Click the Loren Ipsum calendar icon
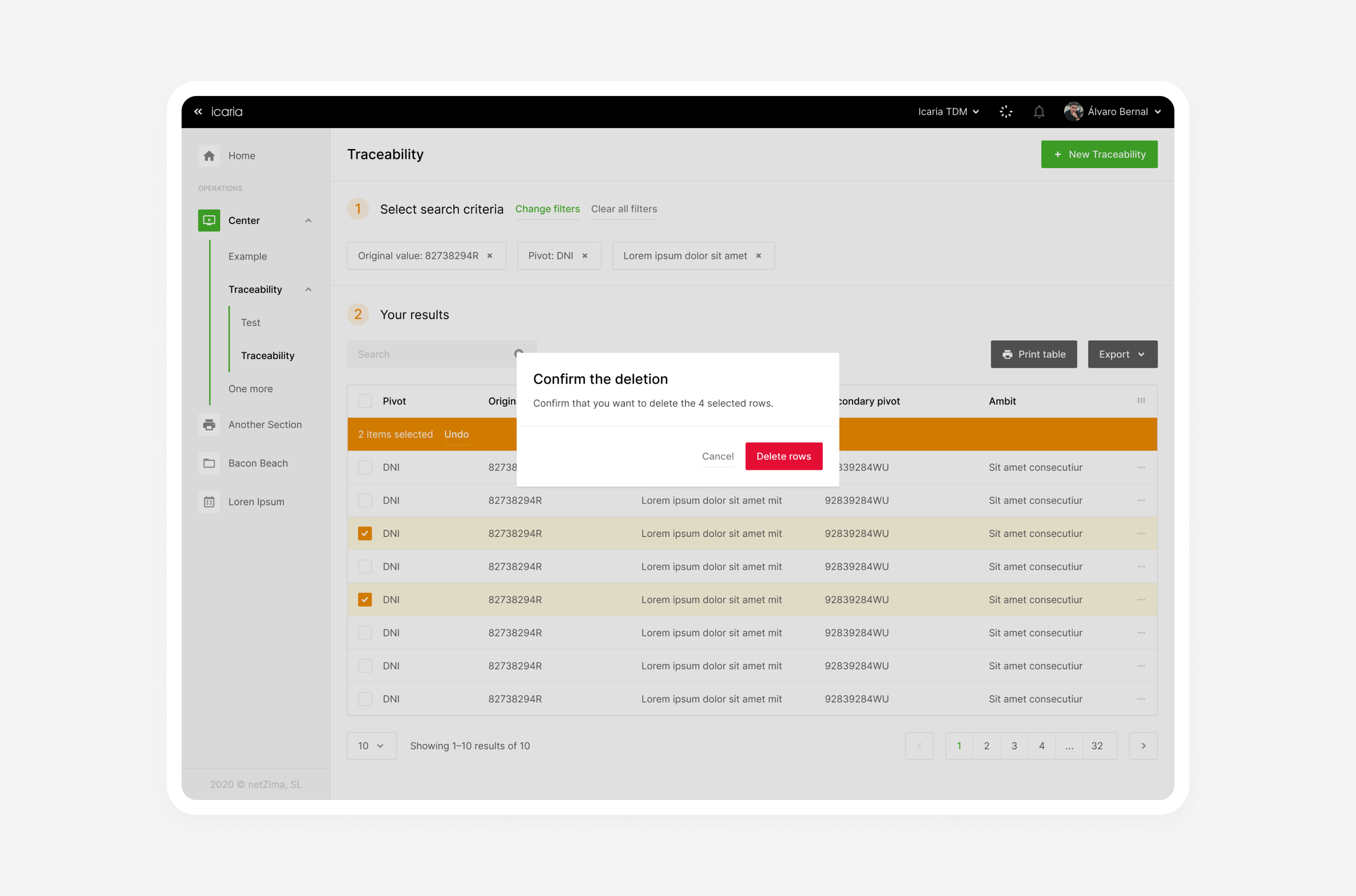 click(x=209, y=502)
